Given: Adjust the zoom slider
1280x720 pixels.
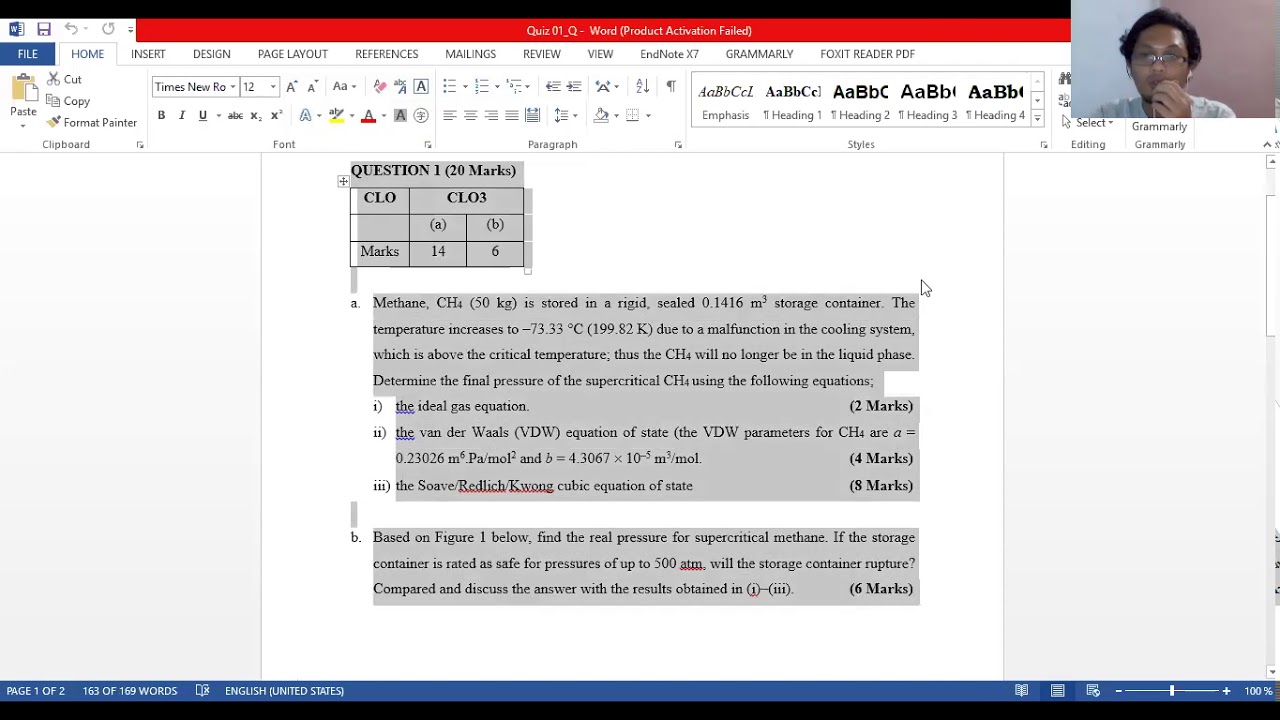Looking at the screenshot, I should tap(1172, 691).
